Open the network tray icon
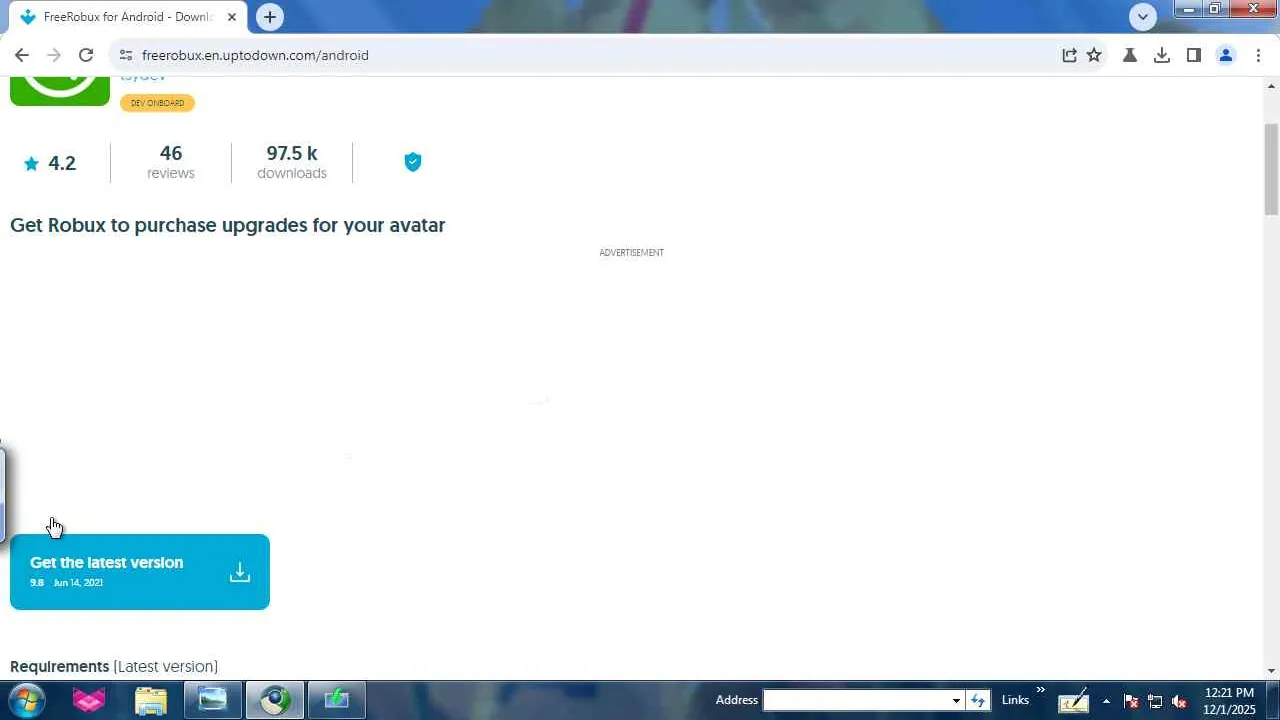The height and width of the screenshot is (720, 1280). tap(1155, 701)
